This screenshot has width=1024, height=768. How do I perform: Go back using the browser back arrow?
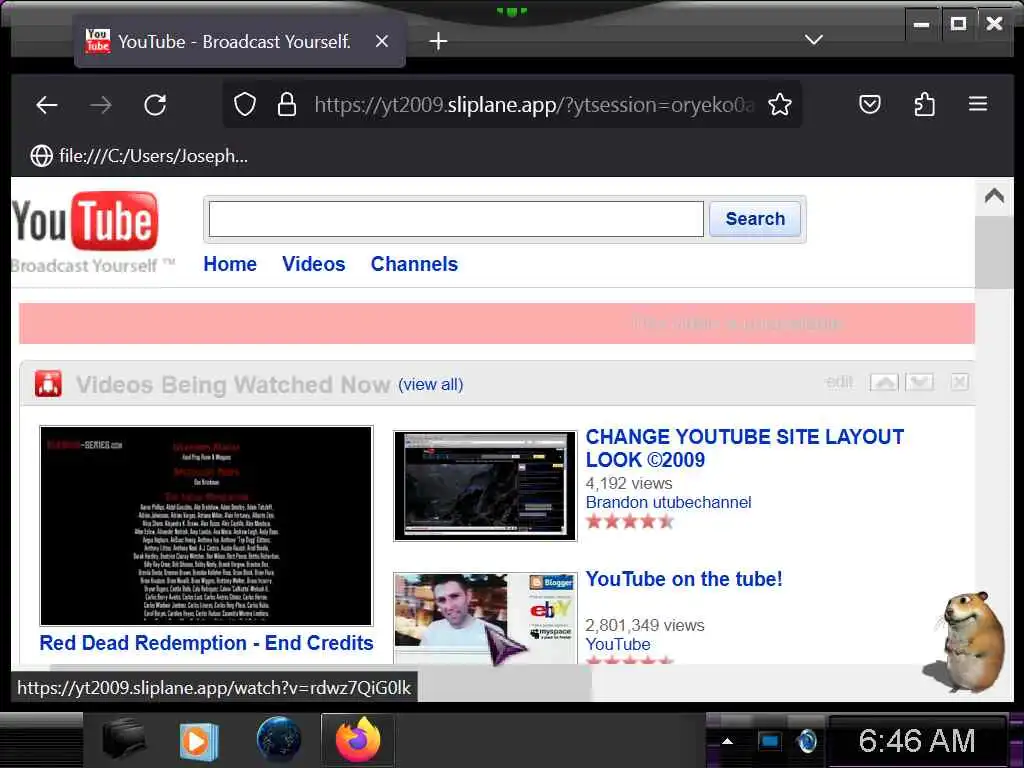point(47,104)
